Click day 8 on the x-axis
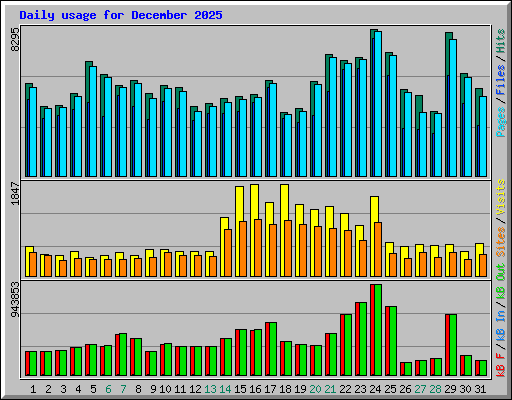Image resolution: width=512 pixels, height=400 pixels. coord(138,389)
